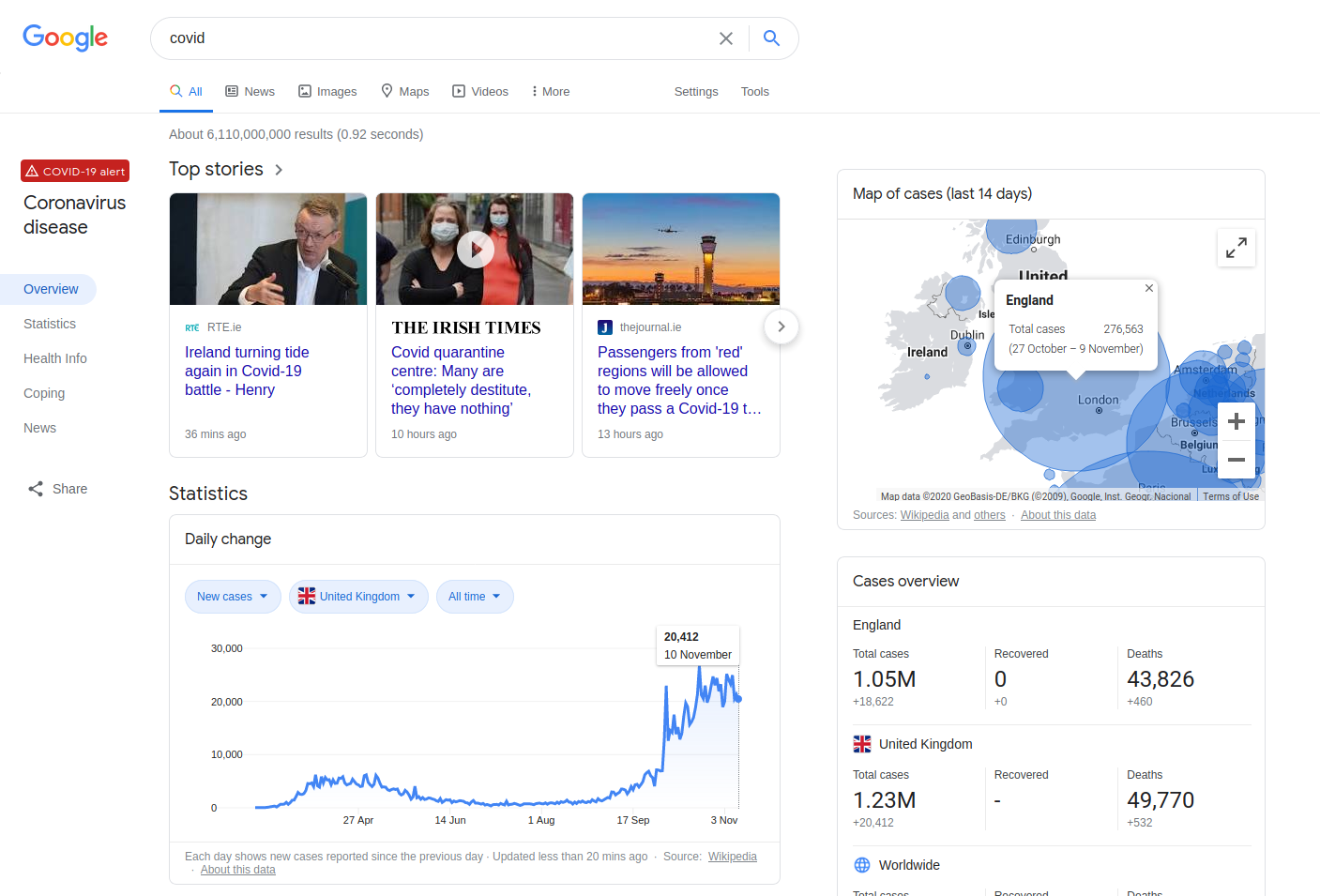Open 'Ireland turning tide again' story
Image resolution: width=1320 pixels, height=896 pixels.
point(247,371)
